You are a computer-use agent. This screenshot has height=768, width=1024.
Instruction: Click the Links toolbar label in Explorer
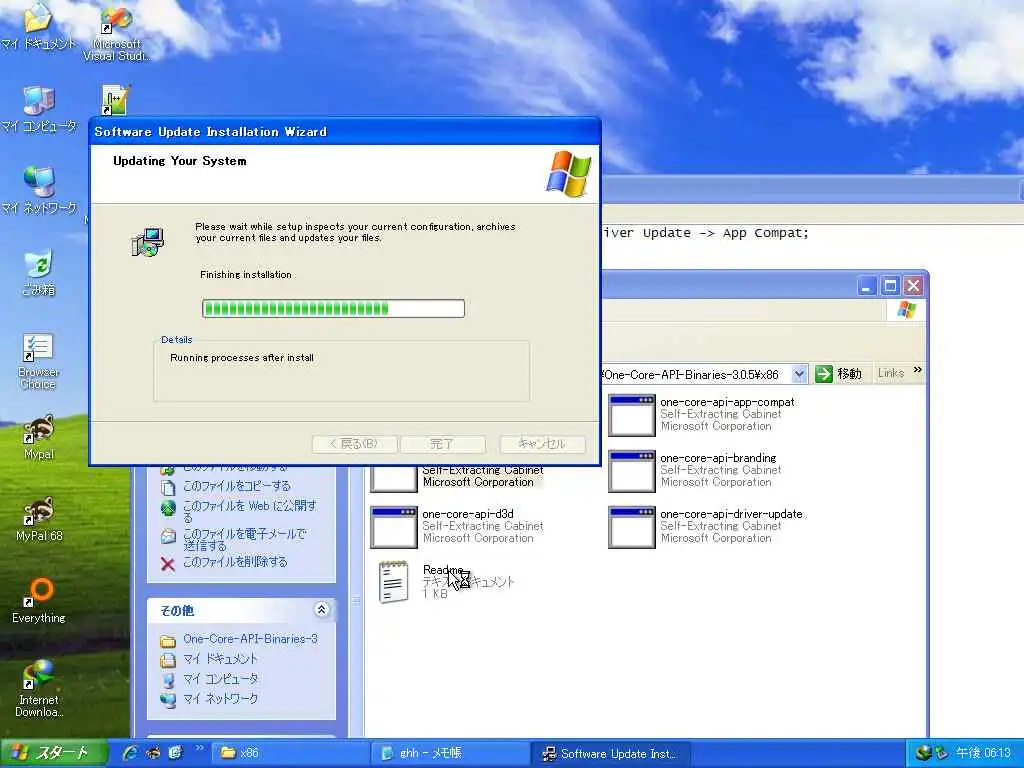[x=891, y=373]
